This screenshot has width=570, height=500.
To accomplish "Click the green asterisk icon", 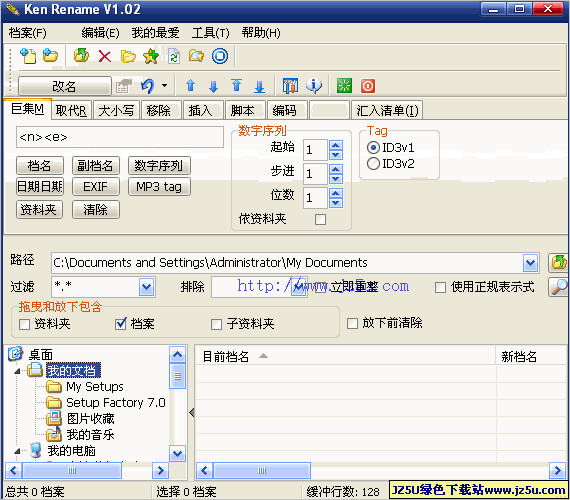I will click(x=344, y=86).
